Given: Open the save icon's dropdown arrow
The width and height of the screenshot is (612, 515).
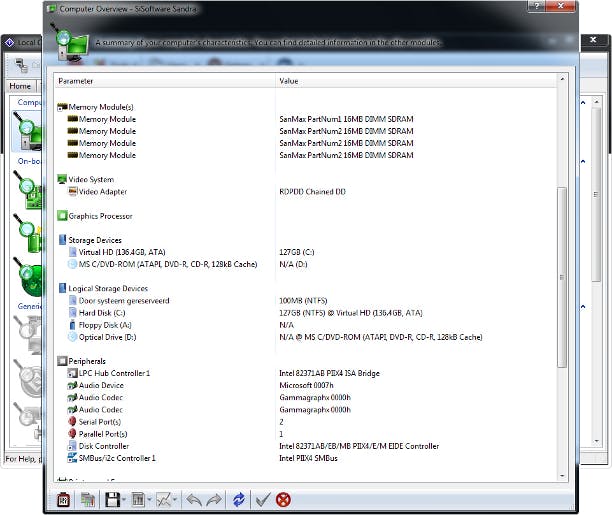Looking at the screenshot, I should 124,500.
